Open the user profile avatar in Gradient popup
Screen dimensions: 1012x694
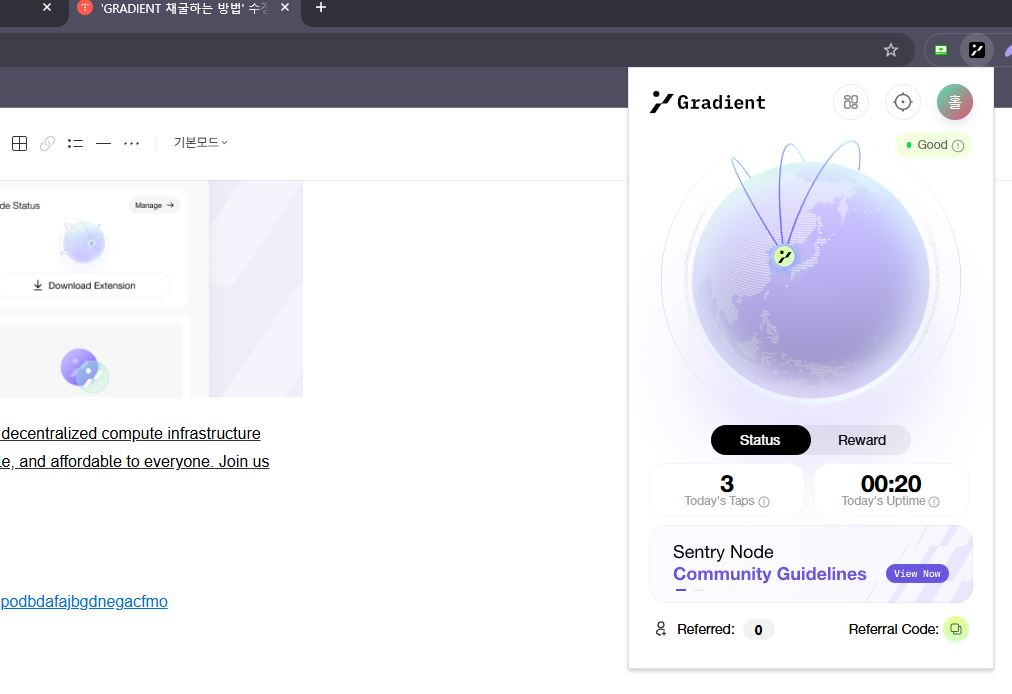pos(955,102)
